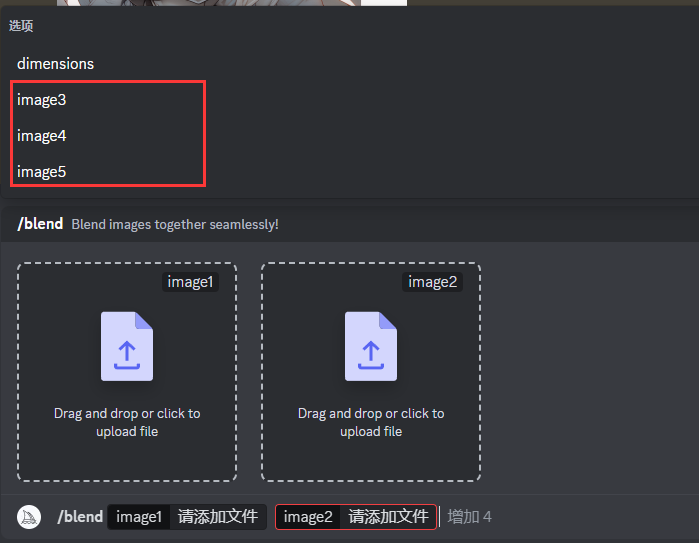Select the dimensions option

(x=55, y=64)
